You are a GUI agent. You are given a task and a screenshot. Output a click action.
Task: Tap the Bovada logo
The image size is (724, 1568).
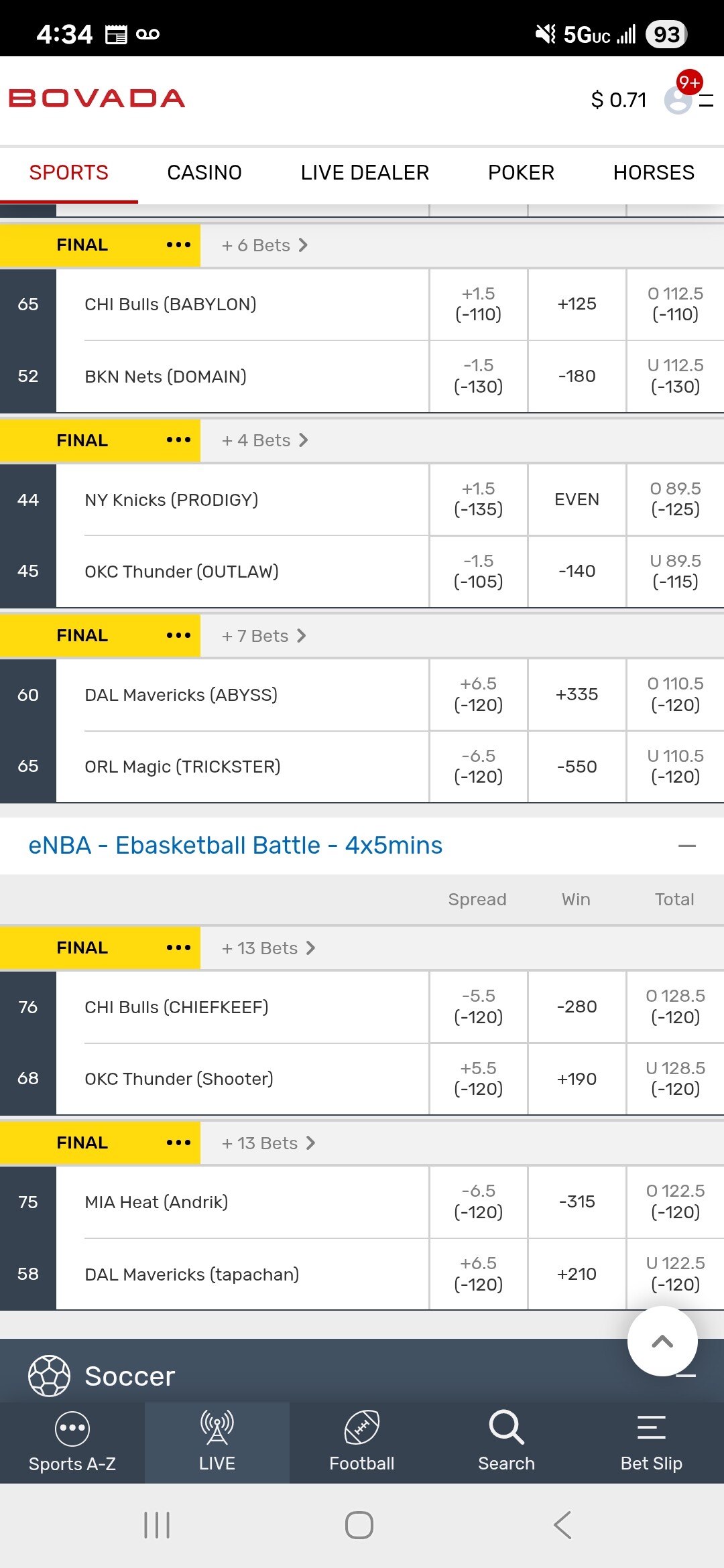[97, 99]
